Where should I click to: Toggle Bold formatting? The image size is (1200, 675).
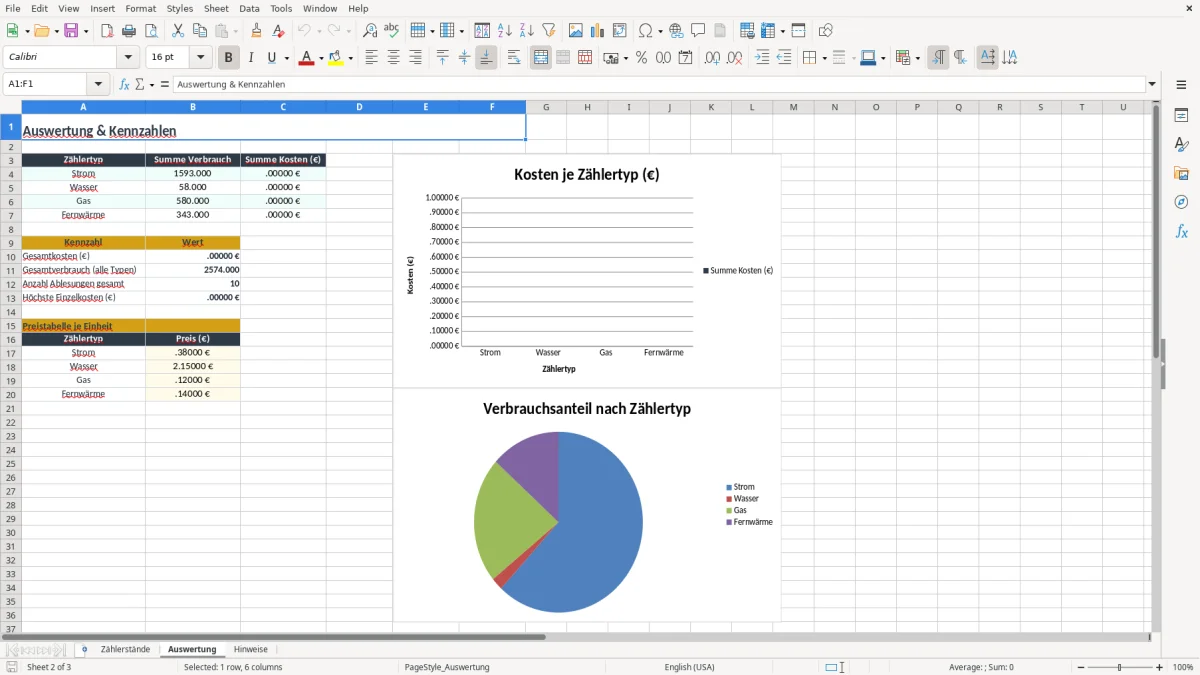pyautogui.click(x=229, y=58)
